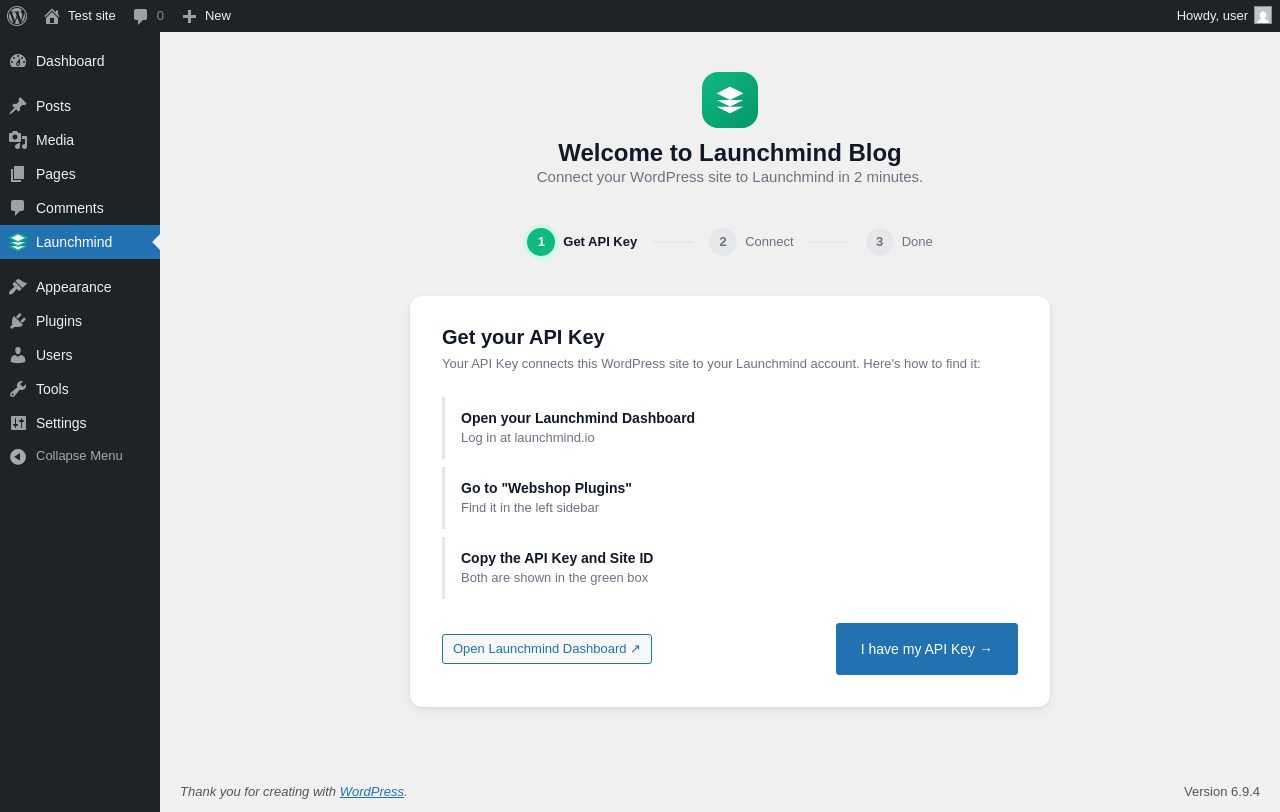Viewport: 1280px width, 812px height.
Task: Open Tools in the sidebar
Action: (80, 389)
